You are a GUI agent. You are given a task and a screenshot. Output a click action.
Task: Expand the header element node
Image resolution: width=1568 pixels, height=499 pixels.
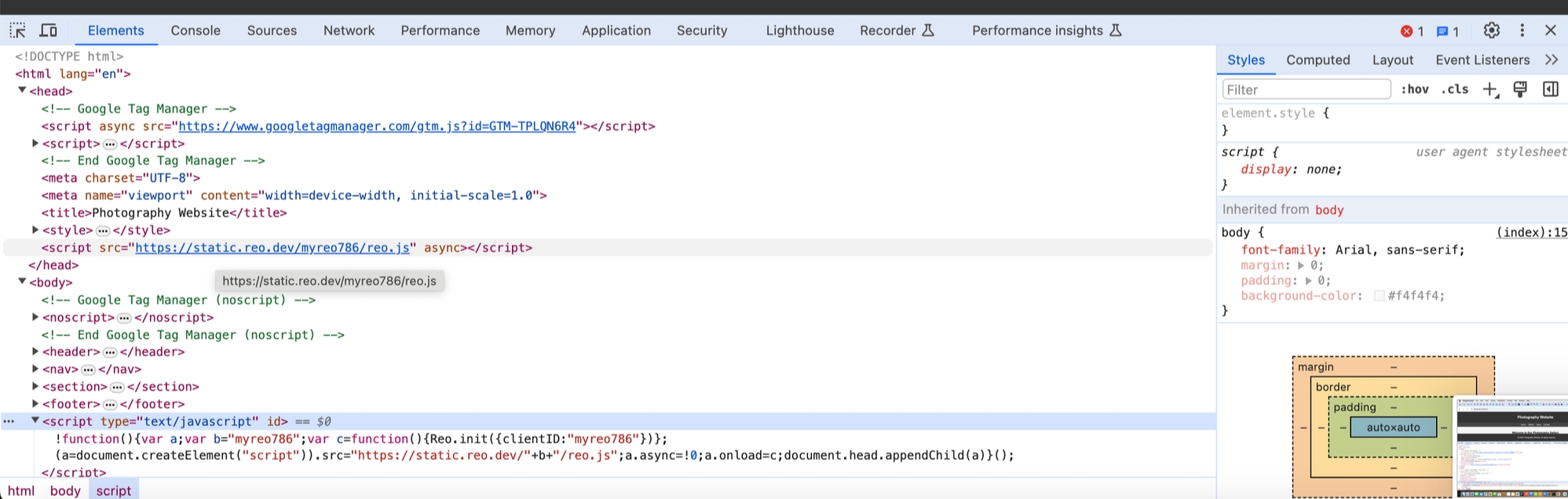point(35,351)
